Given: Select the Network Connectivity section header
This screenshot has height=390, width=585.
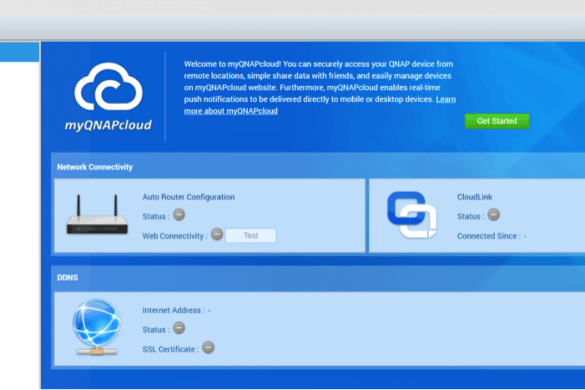Looking at the screenshot, I should coord(95,167).
